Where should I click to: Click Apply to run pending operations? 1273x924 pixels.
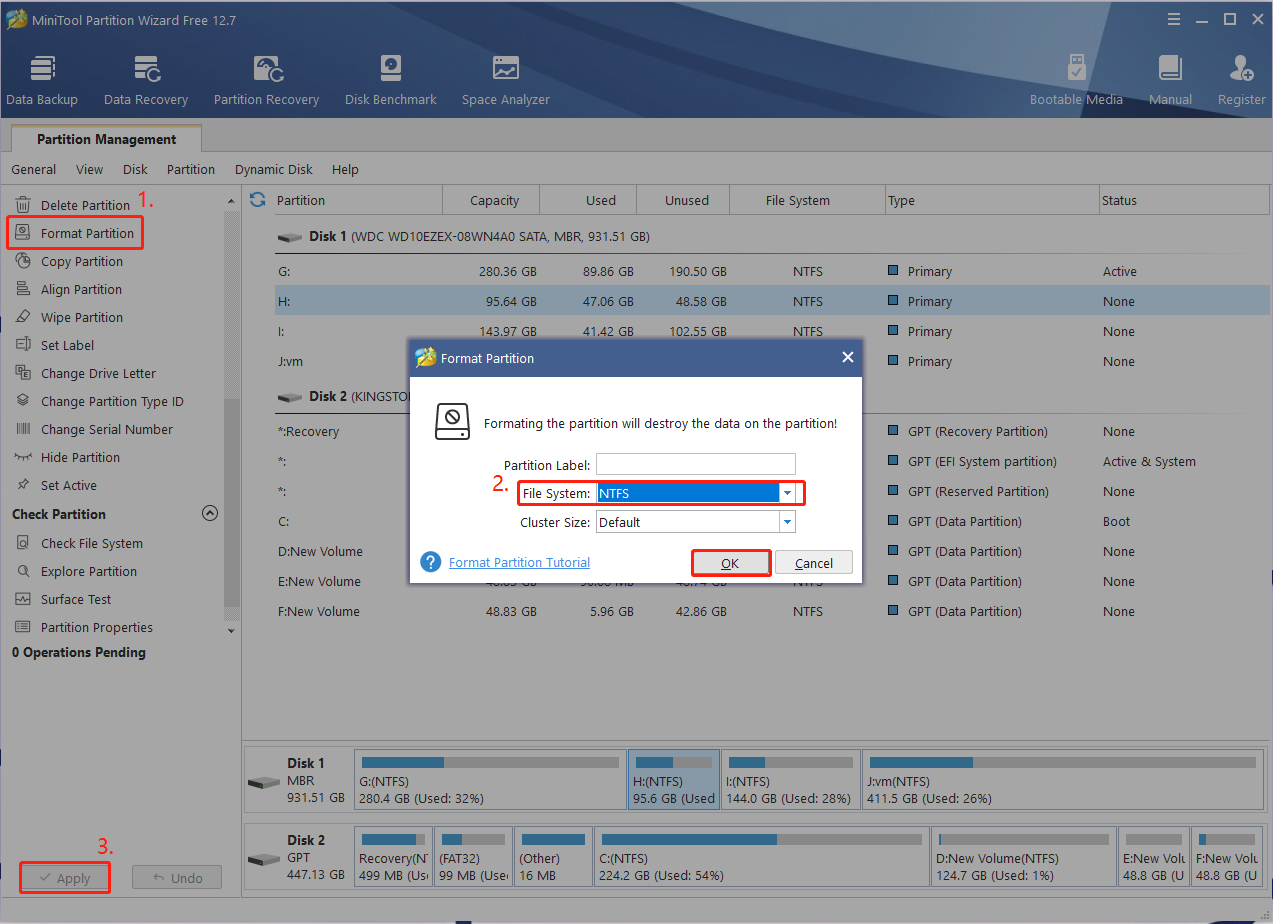click(x=64, y=877)
